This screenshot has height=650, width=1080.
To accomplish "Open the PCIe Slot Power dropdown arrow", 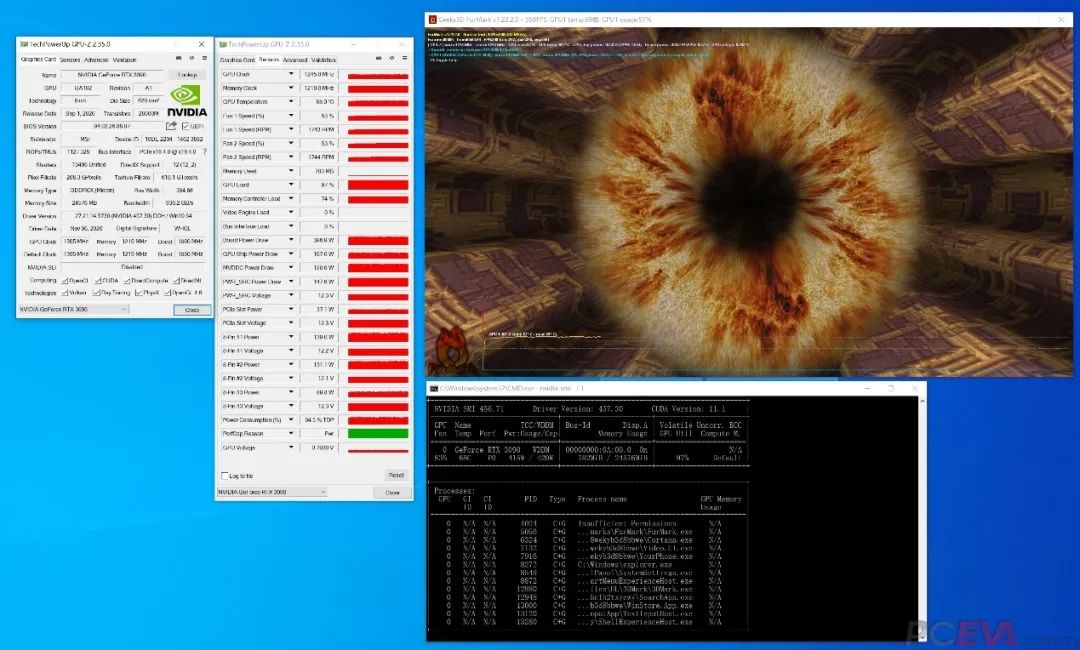I will click(291, 309).
